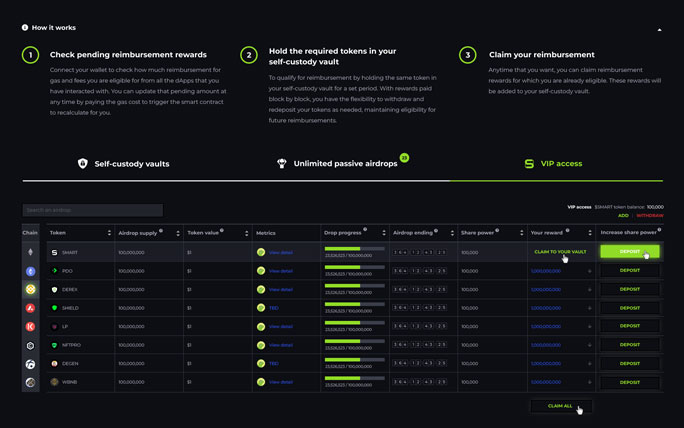The height and width of the screenshot is (428, 684).
Task: Focus the Search an airdrop field
Action: click(x=92, y=210)
